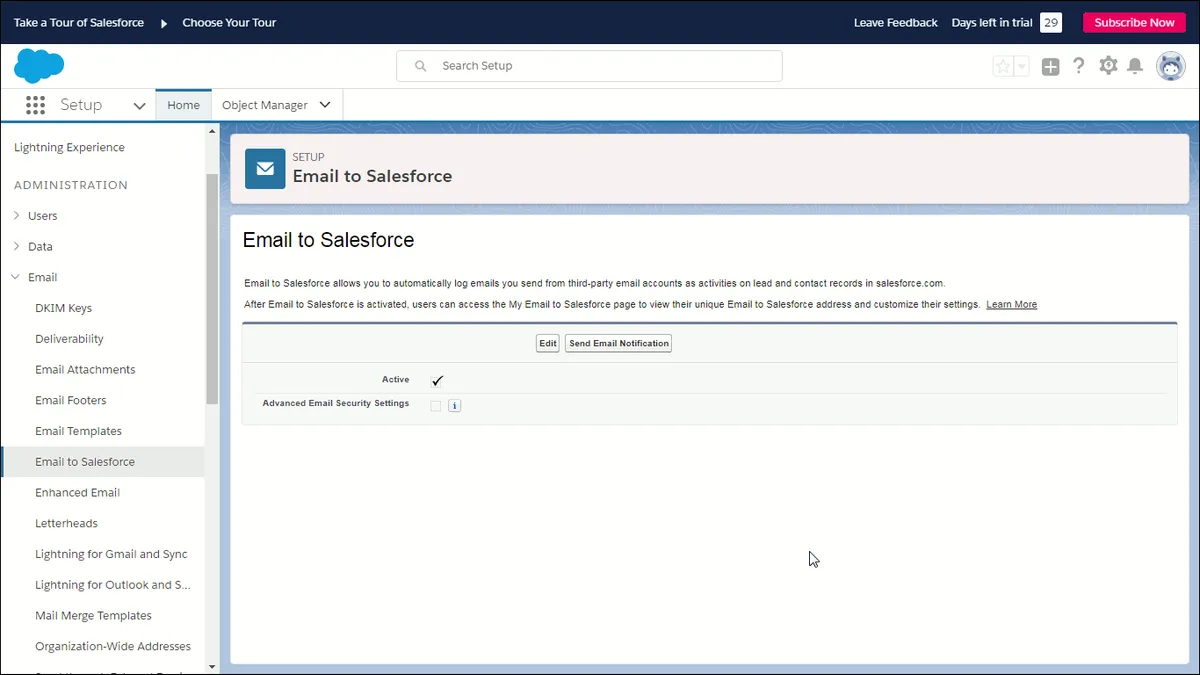1200x675 pixels.
Task: Open Email Footers page
Action: (71, 401)
